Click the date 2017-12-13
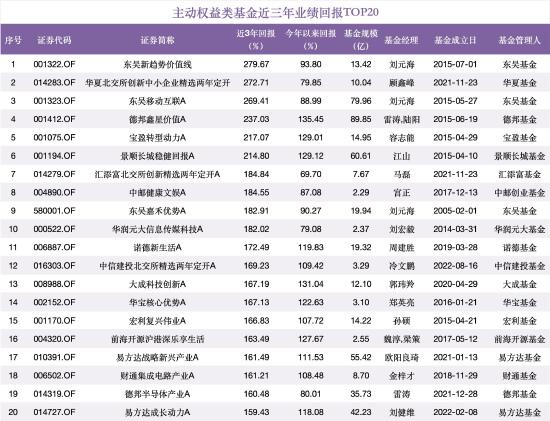 [455, 193]
